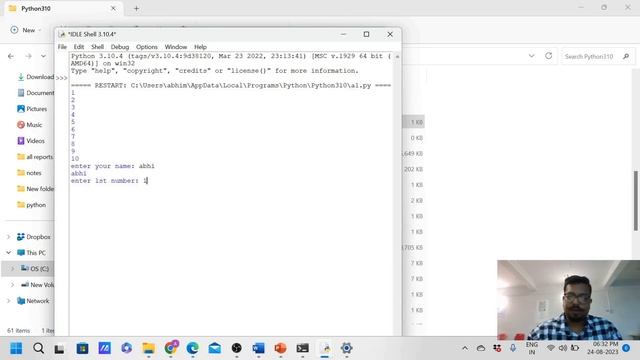Expand the Dropbox tree node

(9, 237)
